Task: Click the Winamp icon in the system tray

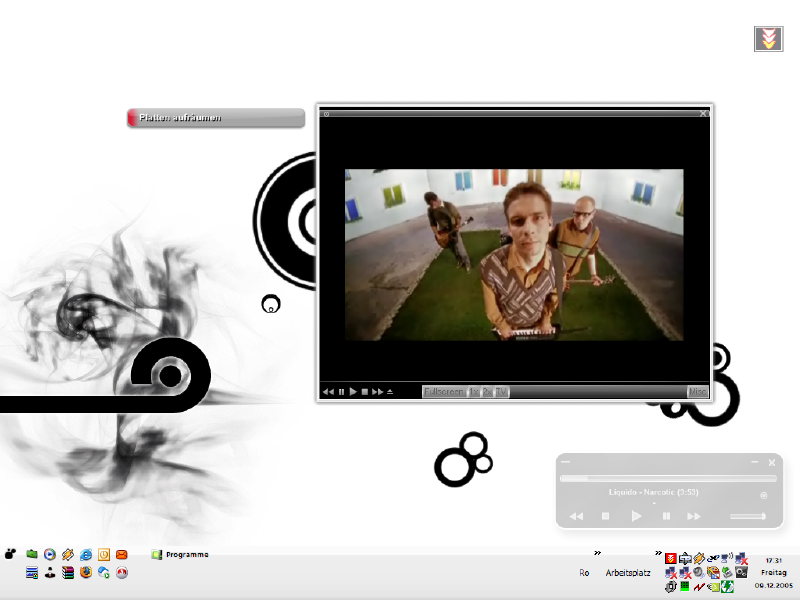Action: pos(699,558)
